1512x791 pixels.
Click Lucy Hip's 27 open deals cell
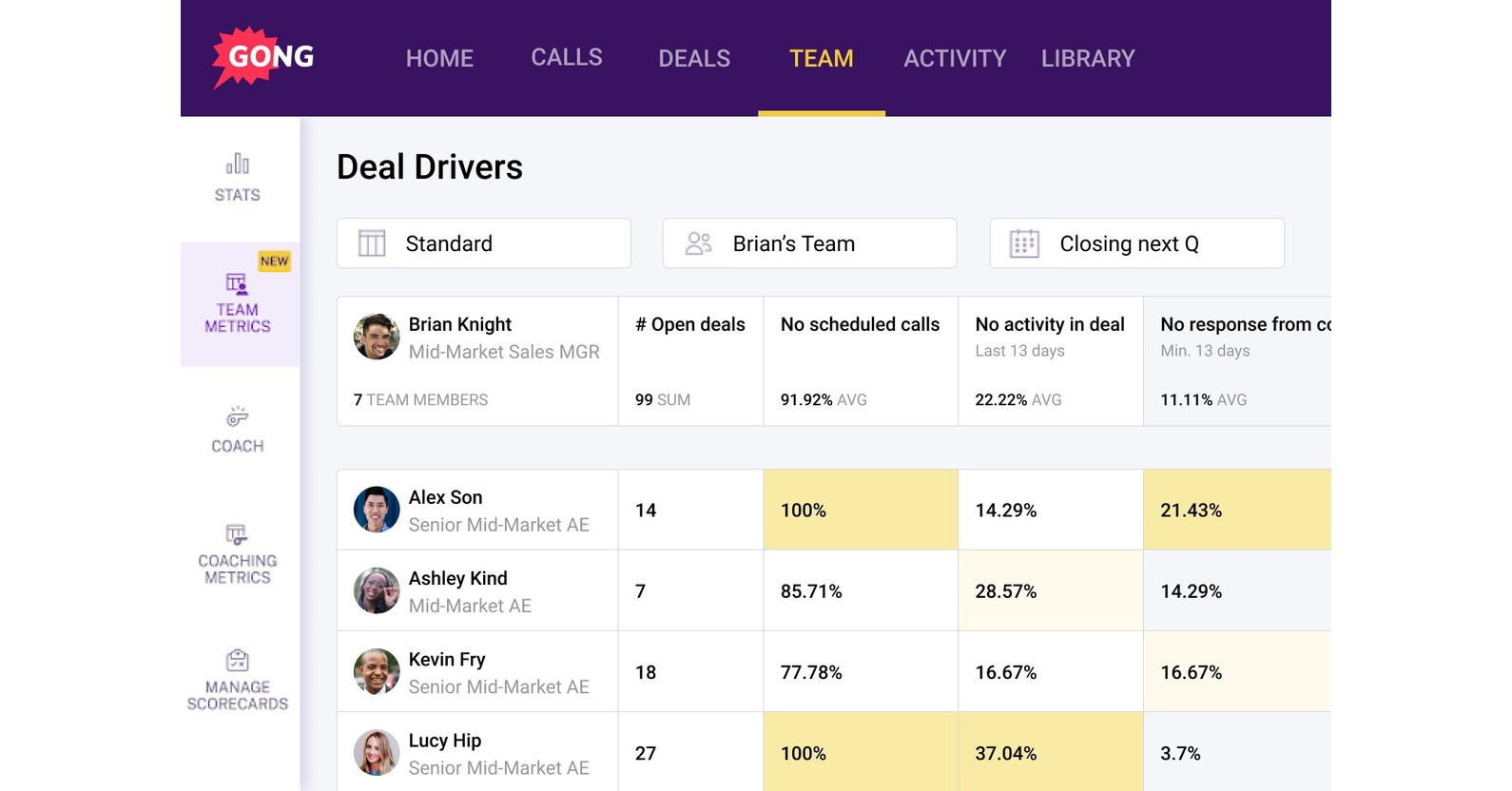tap(690, 752)
